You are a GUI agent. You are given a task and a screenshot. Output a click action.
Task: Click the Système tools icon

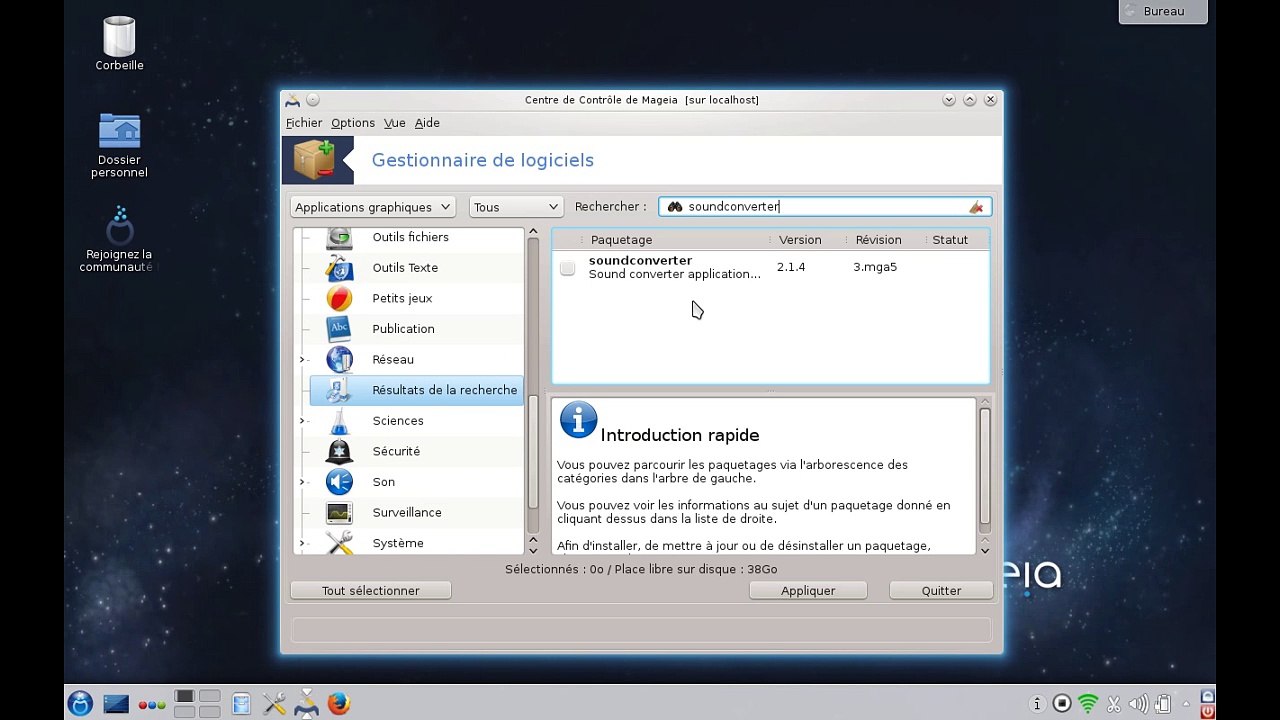point(339,543)
